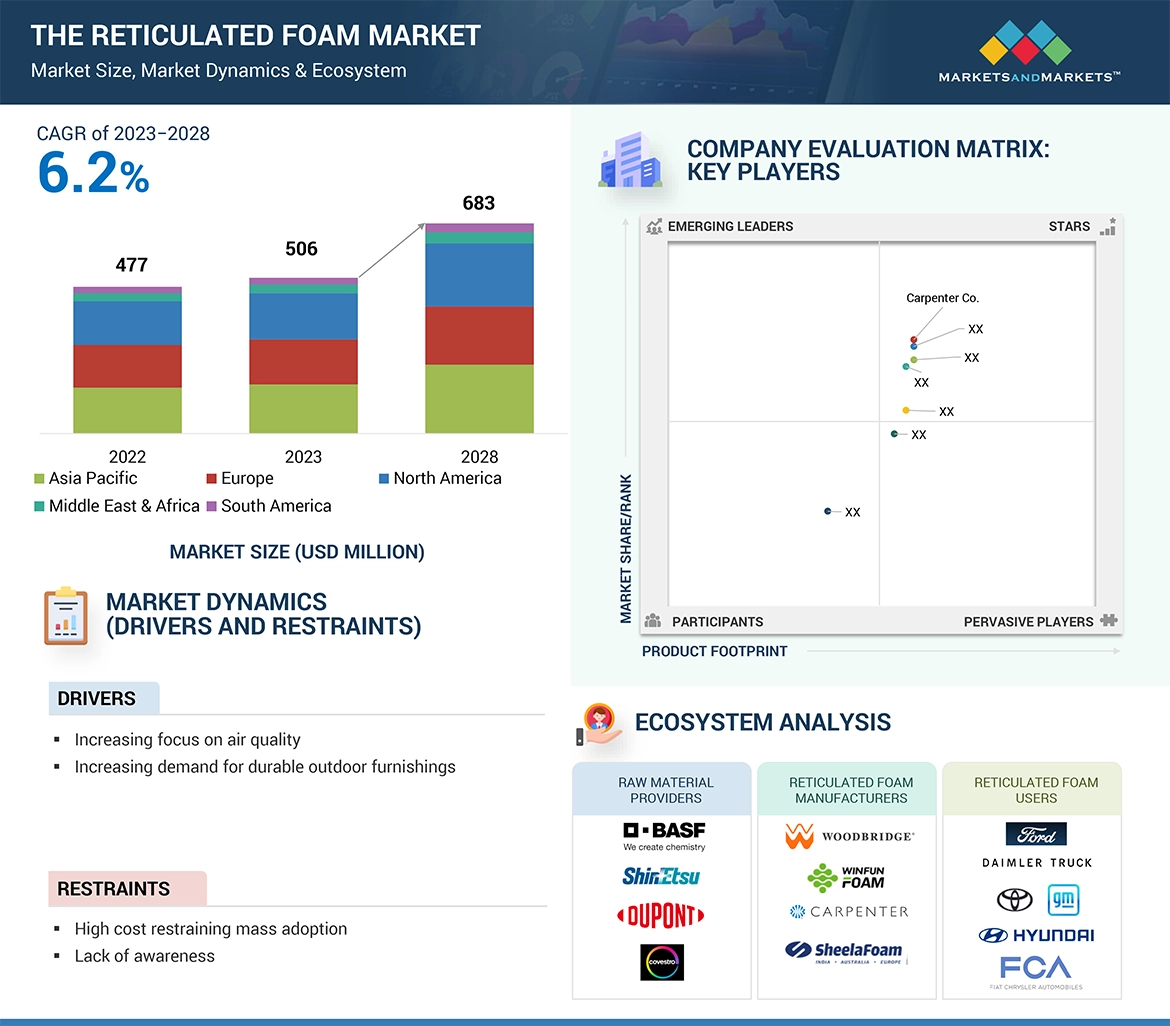Click the 2028 bar in the chart
The image size is (1170, 1026).
(479, 330)
